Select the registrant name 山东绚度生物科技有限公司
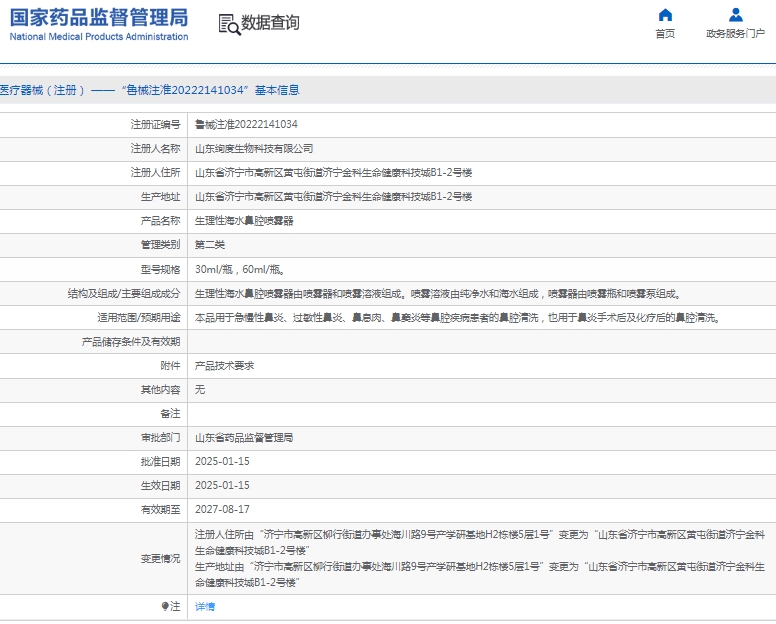The image size is (776, 624). pyautogui.click(x=254, y=148)
